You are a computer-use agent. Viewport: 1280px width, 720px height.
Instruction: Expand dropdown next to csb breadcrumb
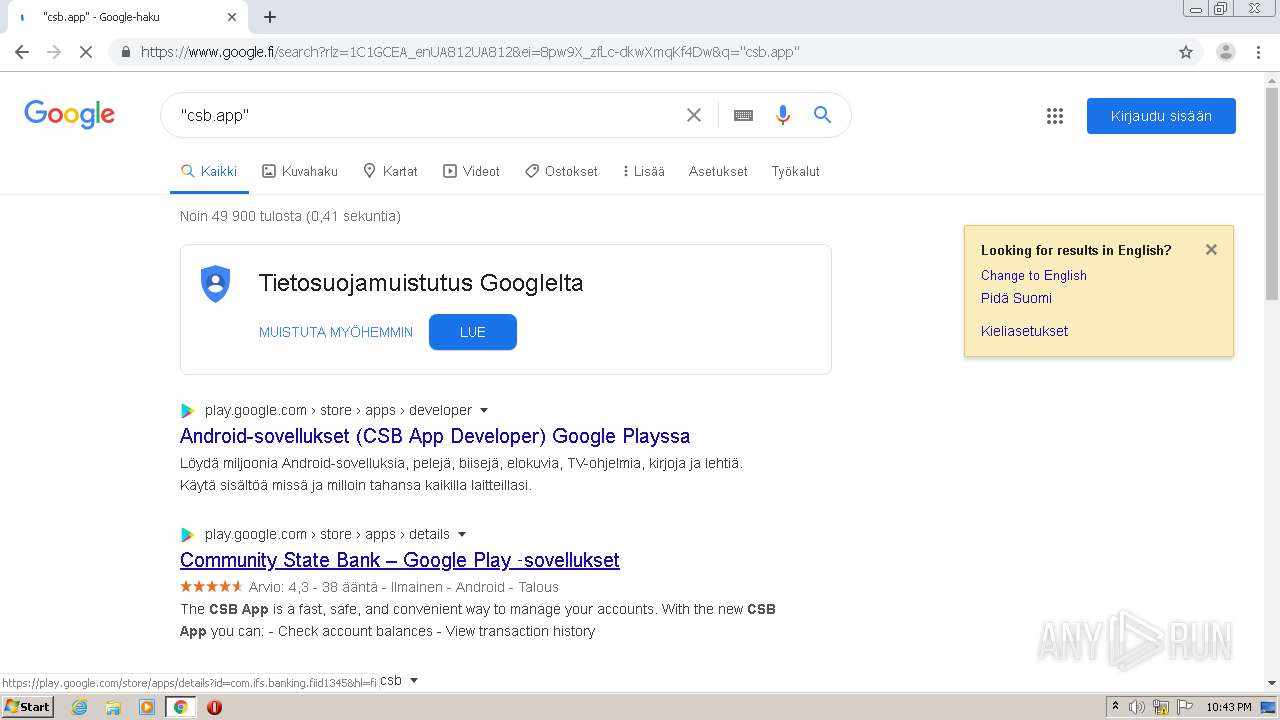[x=414, y=681]
